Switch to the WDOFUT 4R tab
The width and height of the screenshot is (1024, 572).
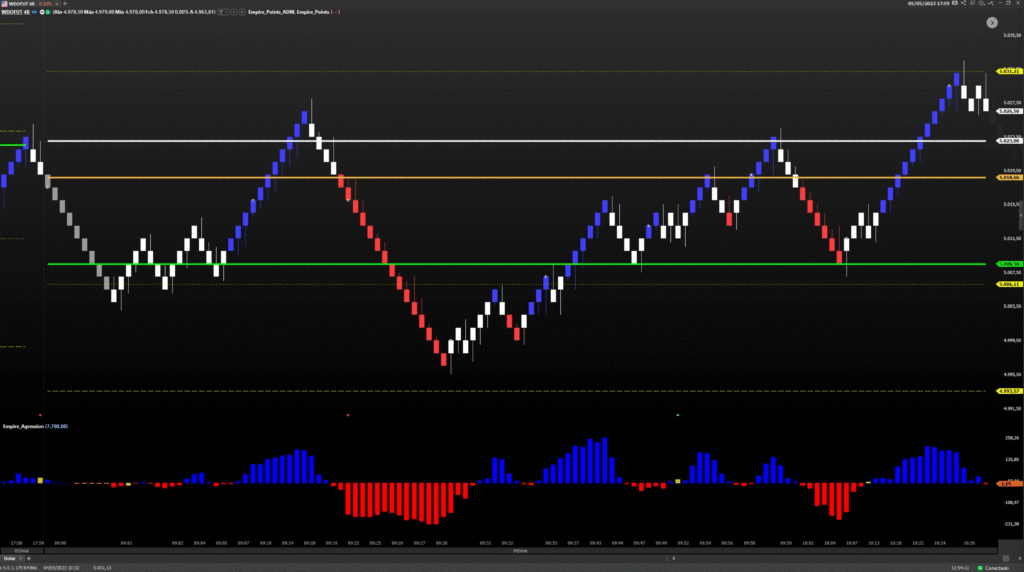pos(18,4)
